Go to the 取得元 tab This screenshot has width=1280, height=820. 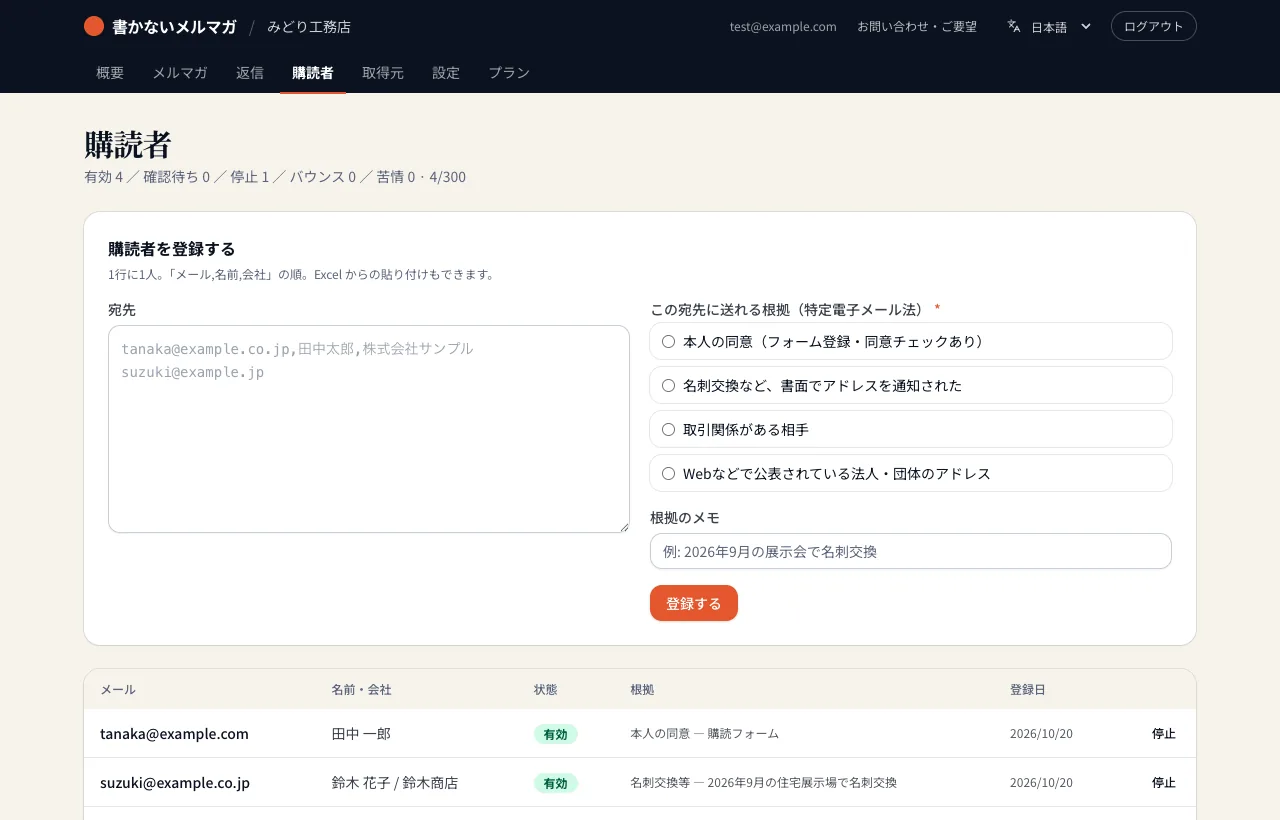[383, 72]
